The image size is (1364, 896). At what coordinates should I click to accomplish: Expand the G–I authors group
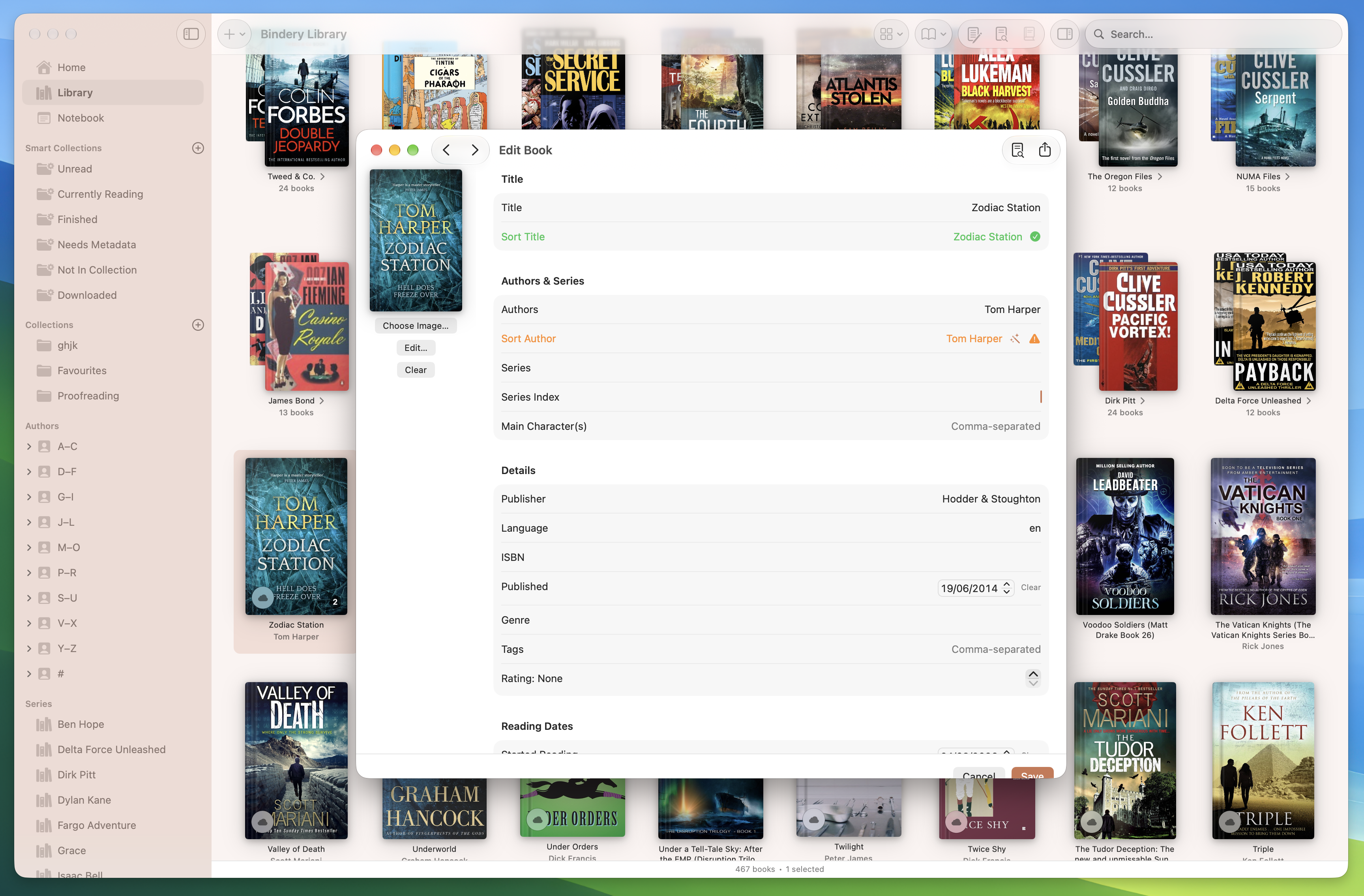[29, 497]
